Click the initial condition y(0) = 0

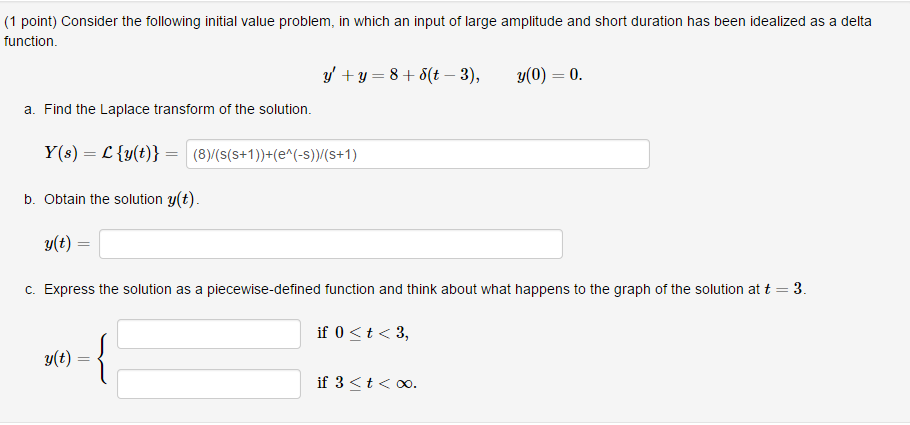click(x=549, y=76)
